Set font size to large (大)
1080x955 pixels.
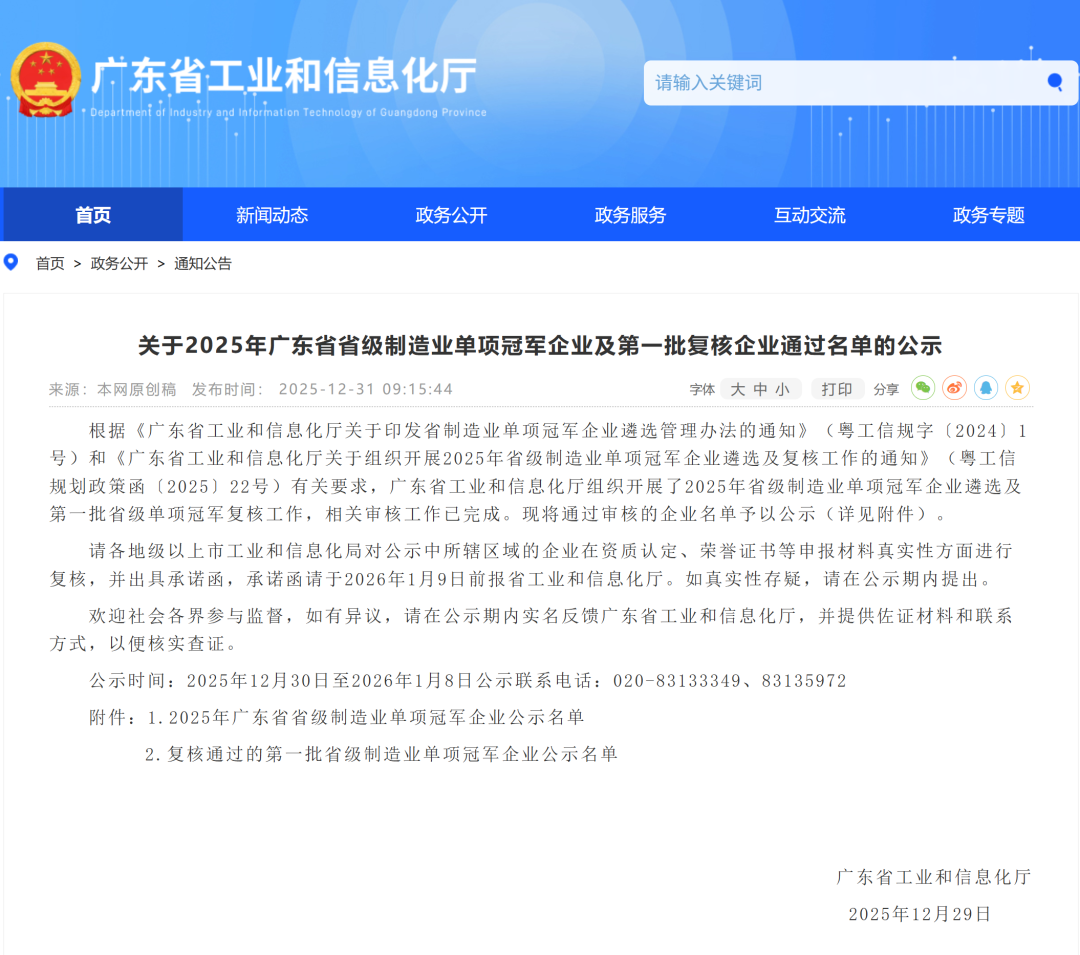[x=738, y=389]
